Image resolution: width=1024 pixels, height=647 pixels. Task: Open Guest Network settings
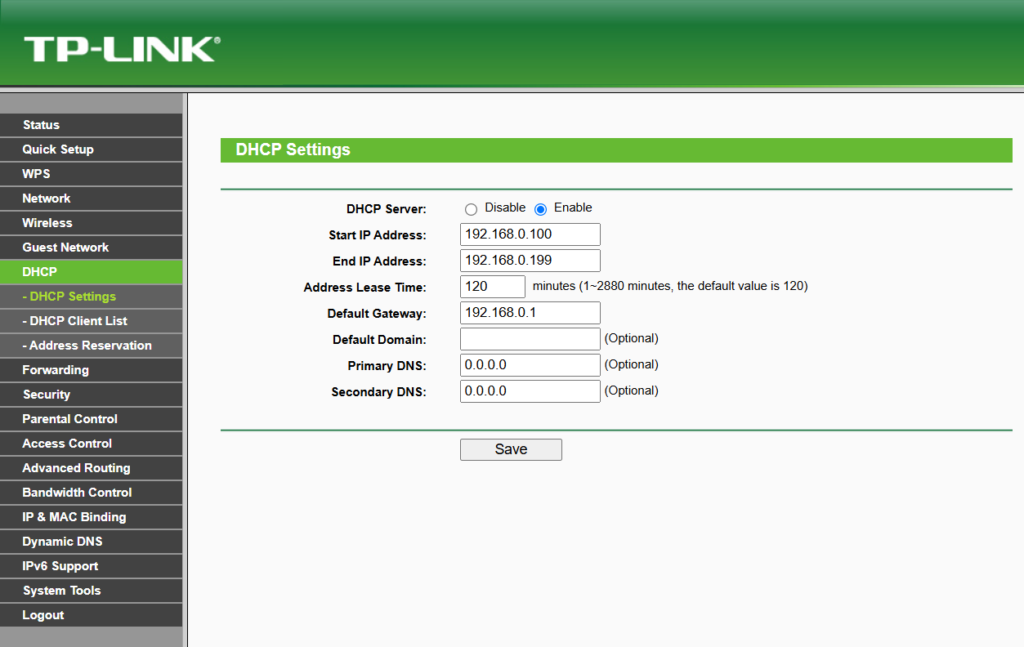91,247
